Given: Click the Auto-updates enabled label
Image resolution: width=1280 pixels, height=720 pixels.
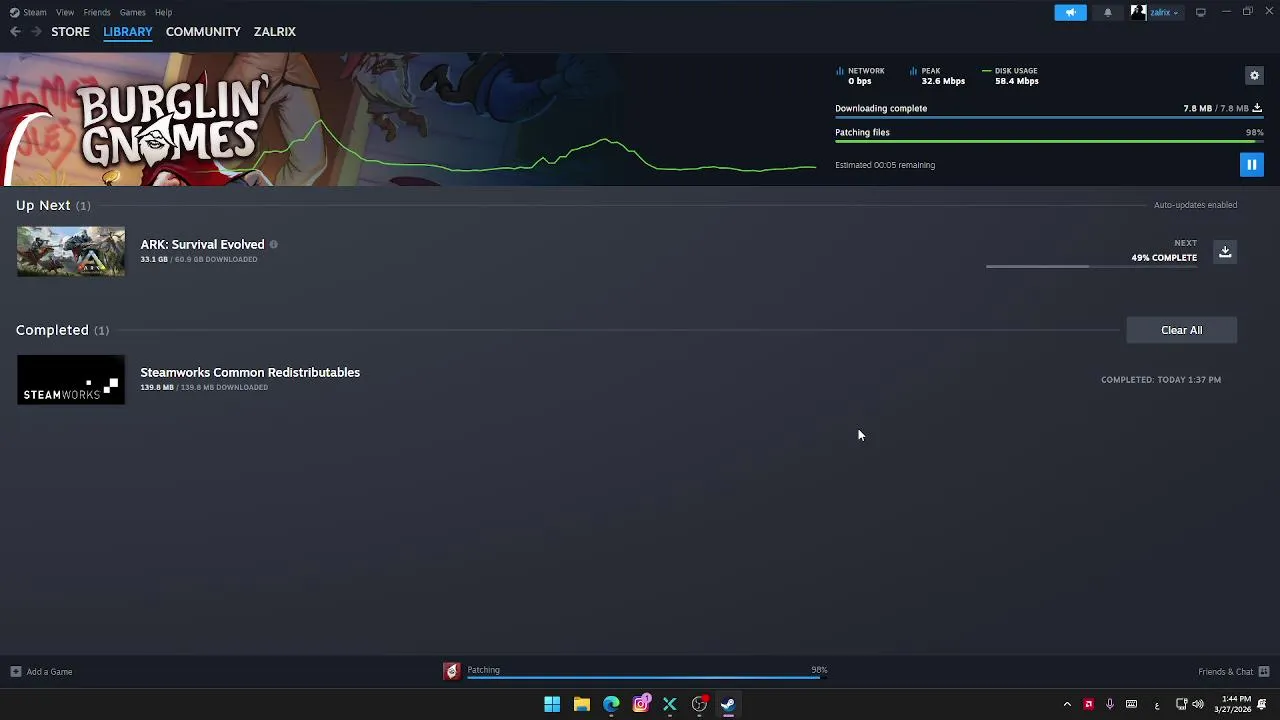Looking at the screenshot, I should [x=1195, y=205].
